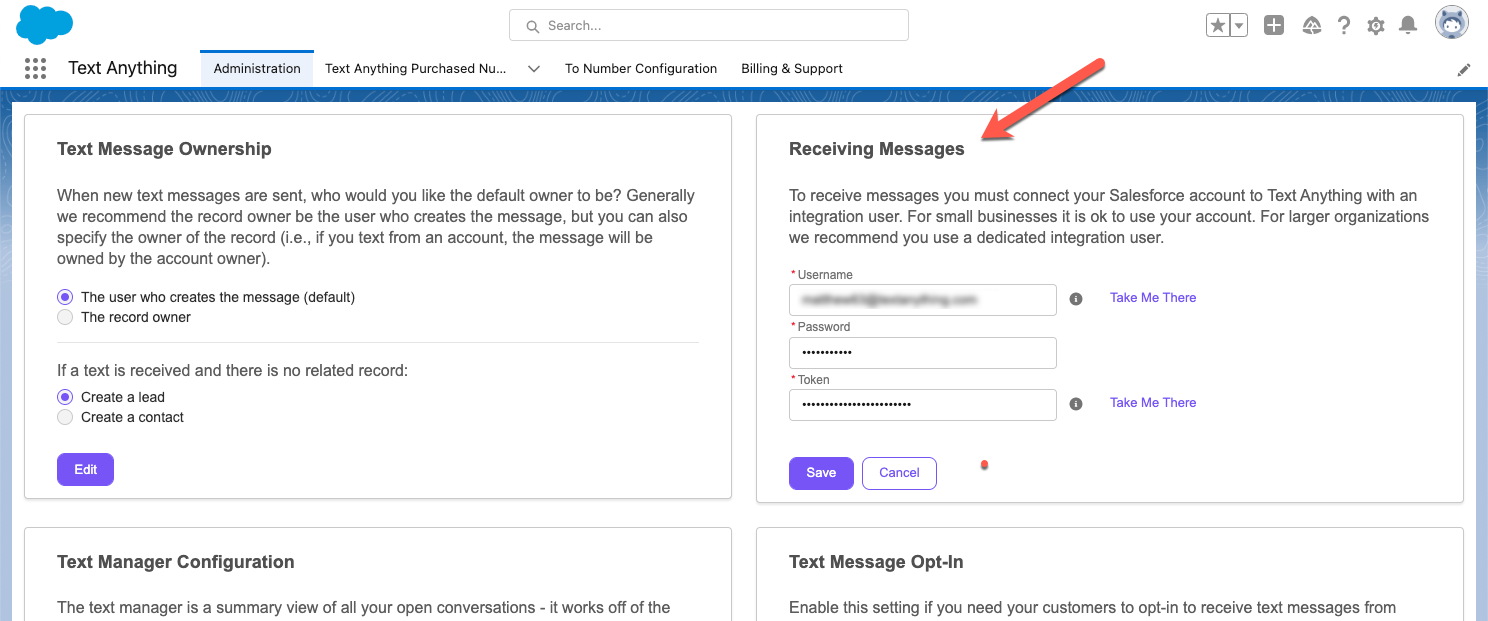This screenshot has height=621, width=1488.
Task: Select 'Create a contact' radio option
Action: [x=65, y=417]
